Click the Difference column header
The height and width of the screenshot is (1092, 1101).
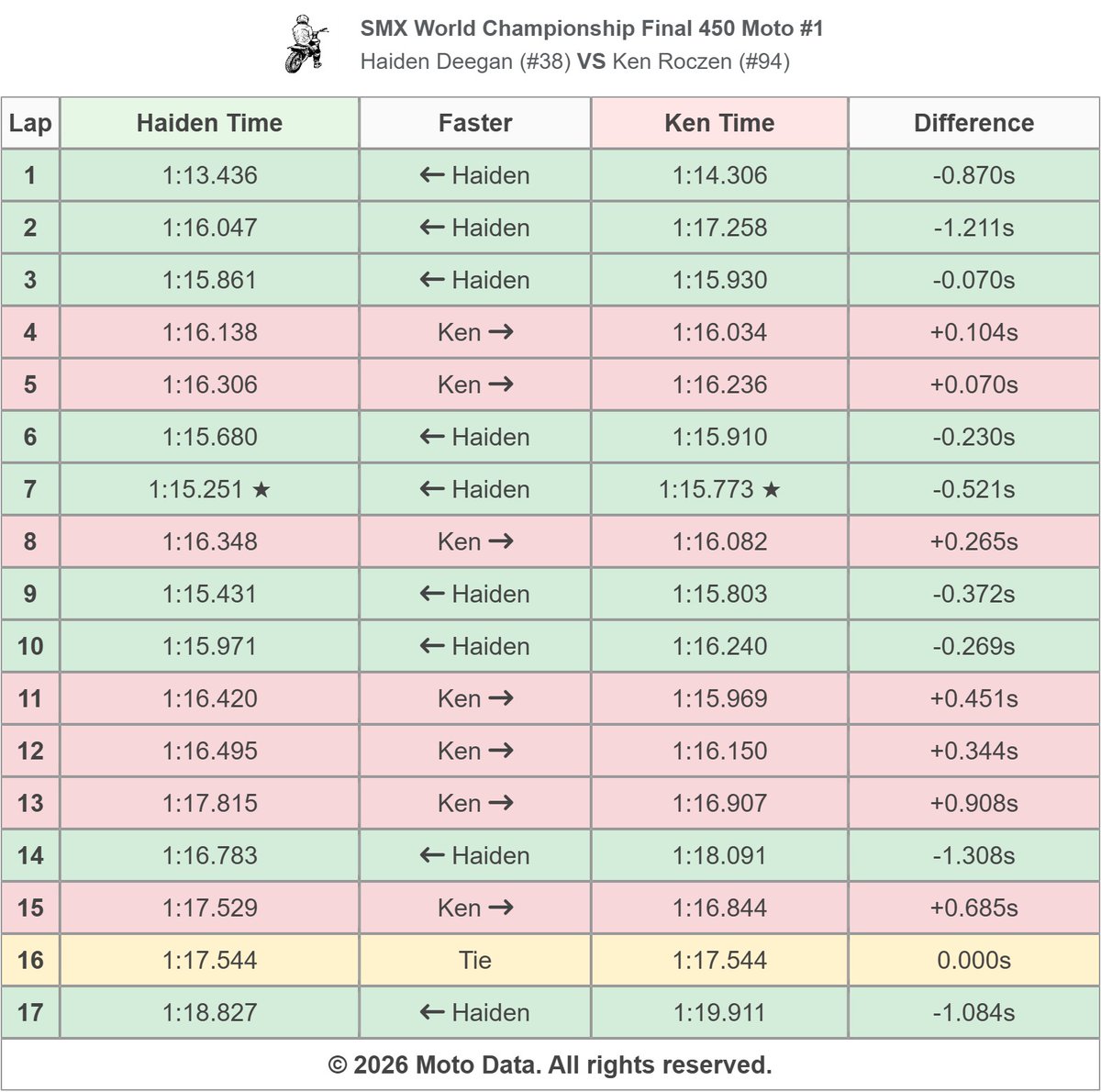[974, 123]
